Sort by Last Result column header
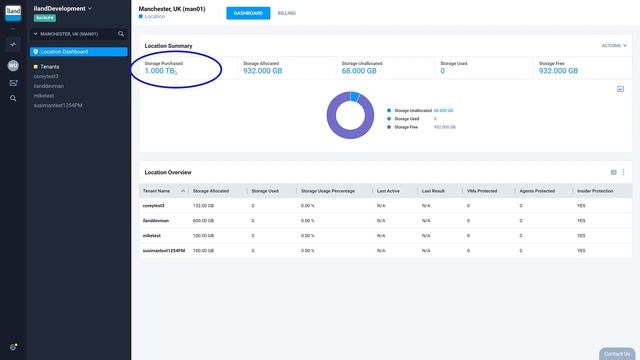The image size is (640, 360). (433, 191)
